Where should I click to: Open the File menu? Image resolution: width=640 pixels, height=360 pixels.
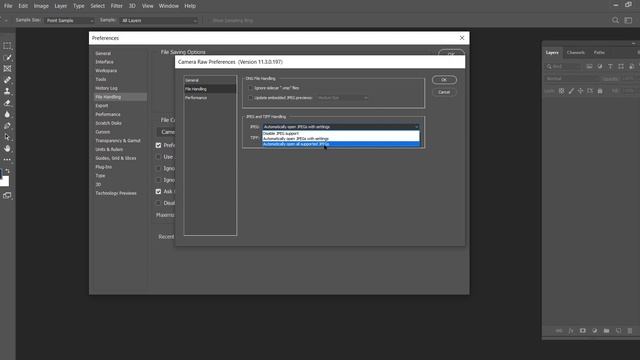(x=8, y=6)
